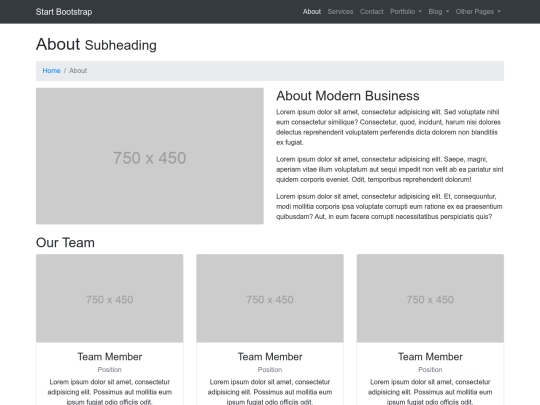Click Position text in last team card
Screen dimensions: 540x405
430,370
